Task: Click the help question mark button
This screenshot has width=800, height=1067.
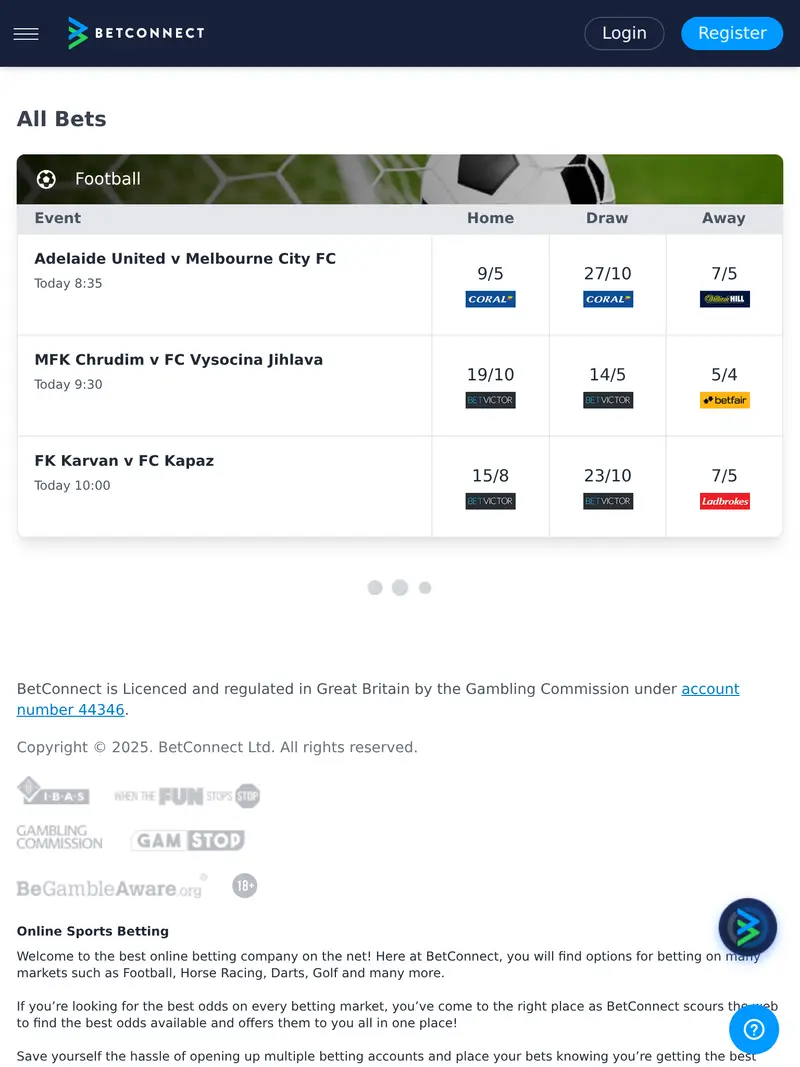Action: tap(753, 1029)
